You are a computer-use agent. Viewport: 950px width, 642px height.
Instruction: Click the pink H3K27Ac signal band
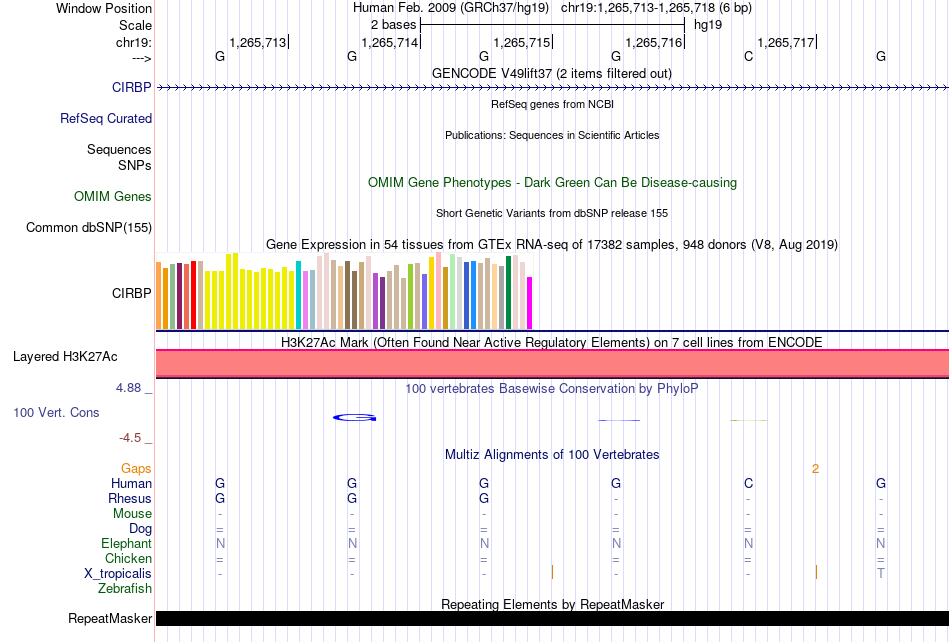coord(553,363)
